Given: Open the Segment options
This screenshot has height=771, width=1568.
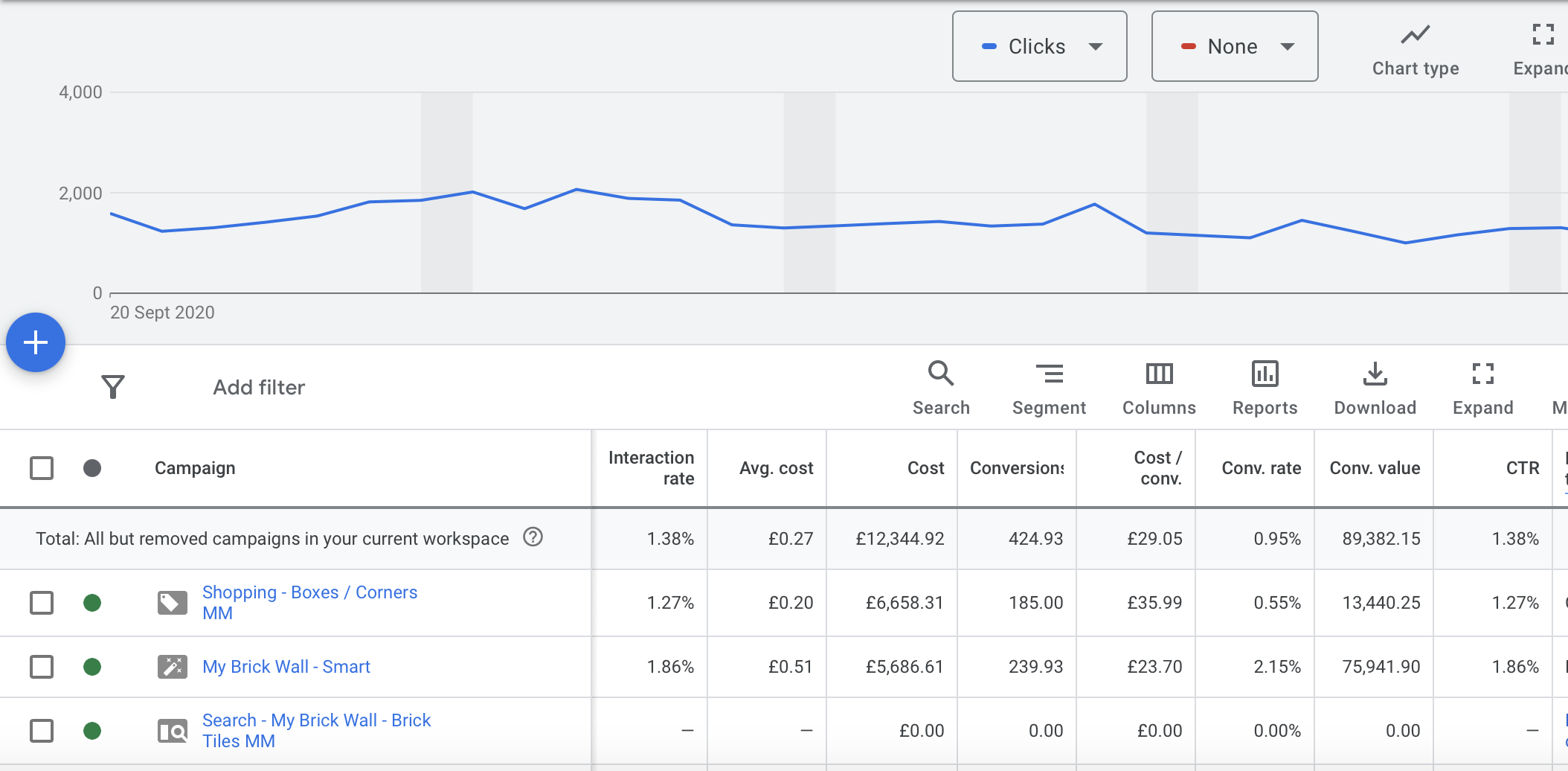Looking at the screenshot, I should (x=1050, y=386).
